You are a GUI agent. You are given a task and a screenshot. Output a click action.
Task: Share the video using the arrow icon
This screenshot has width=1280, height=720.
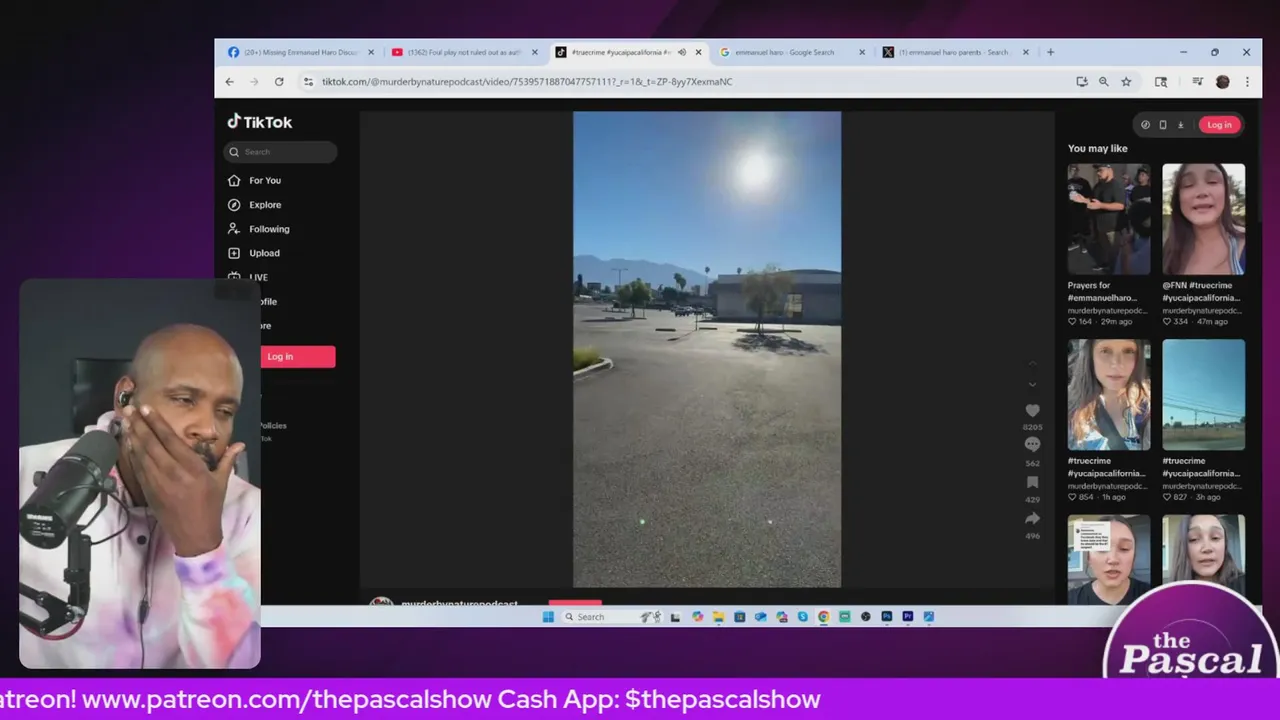pyautogui.click(x=1033, y=518)
